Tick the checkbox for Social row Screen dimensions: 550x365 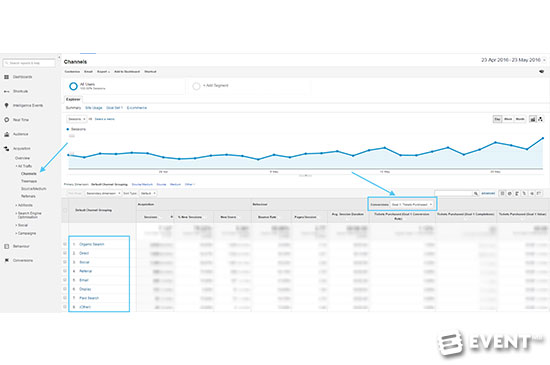pos(65,262)
